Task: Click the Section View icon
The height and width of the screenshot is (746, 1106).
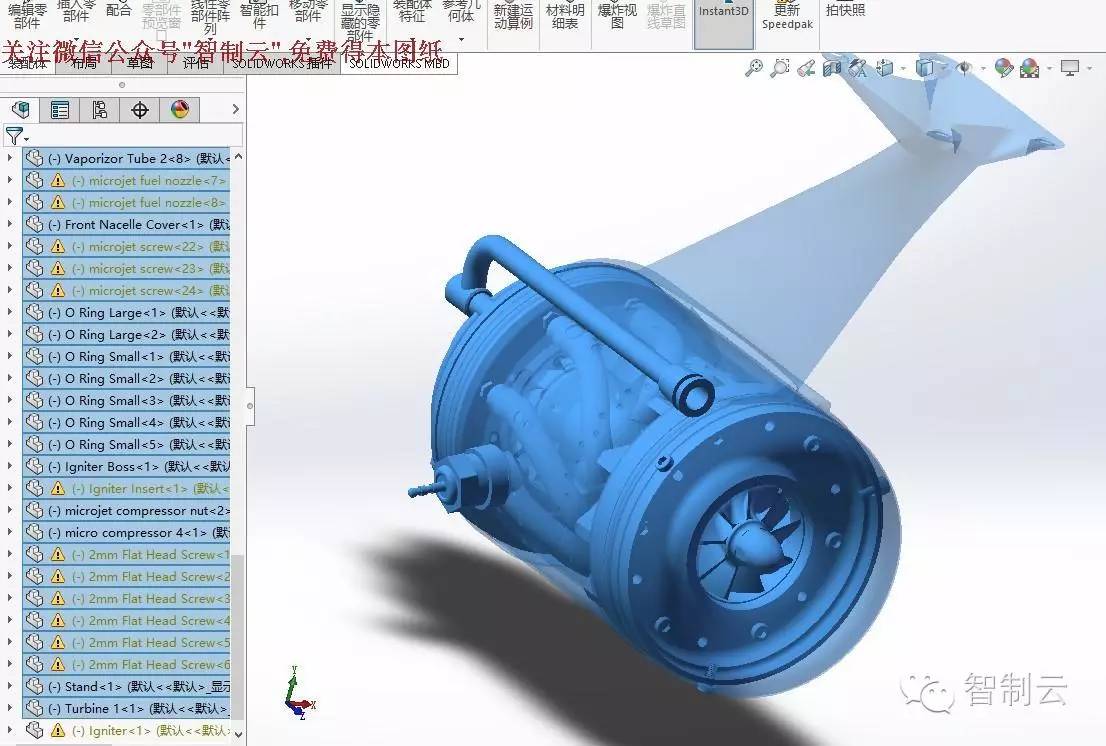Action: [832, 68]
